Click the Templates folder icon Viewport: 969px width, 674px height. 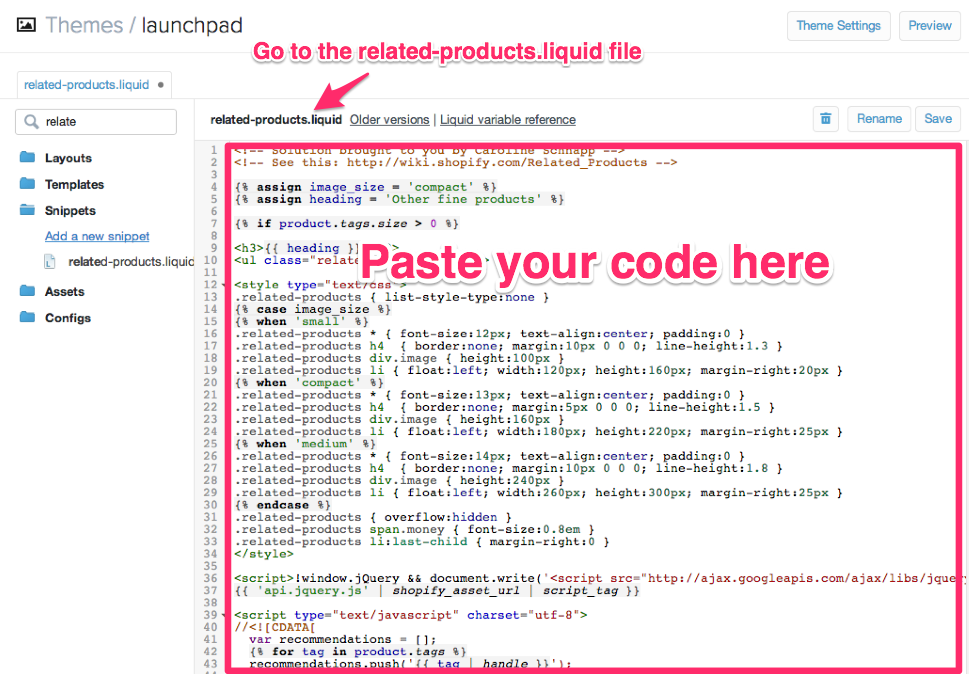pyautogui.click(x=27, y=183)
